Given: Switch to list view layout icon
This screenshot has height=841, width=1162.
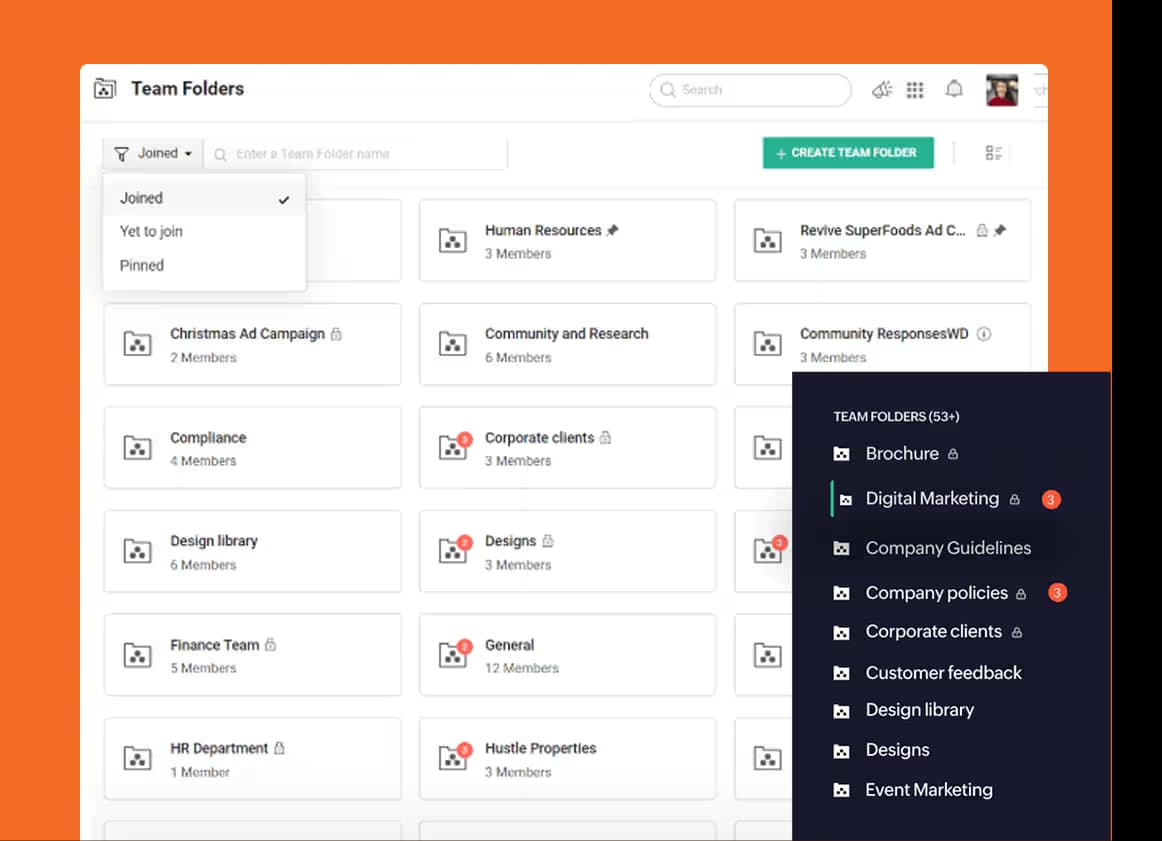Looking at the screenshot, I should coord(993,153).
